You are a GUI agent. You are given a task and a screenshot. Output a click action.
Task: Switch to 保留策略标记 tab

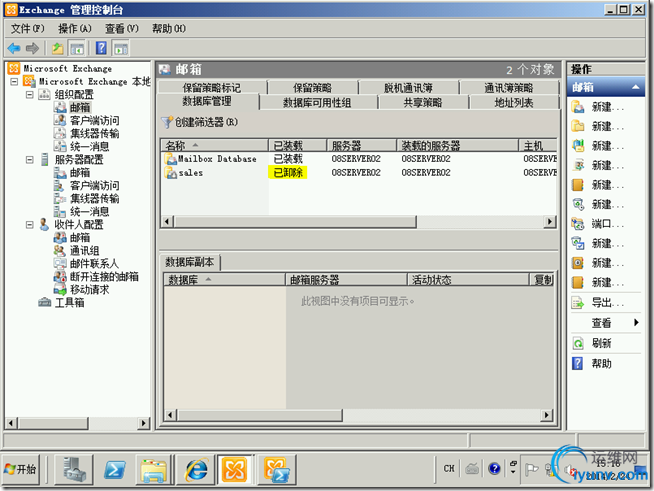click(x=211, y=88)
